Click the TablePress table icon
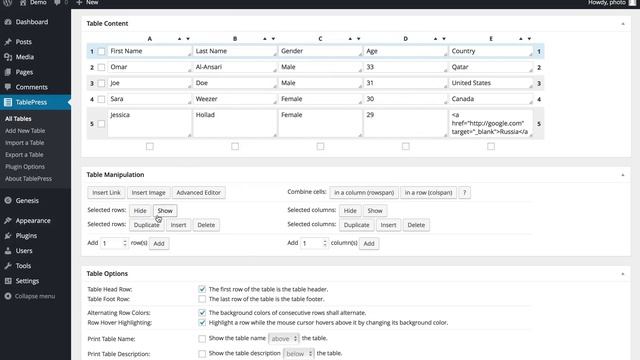 pos(8,102)
